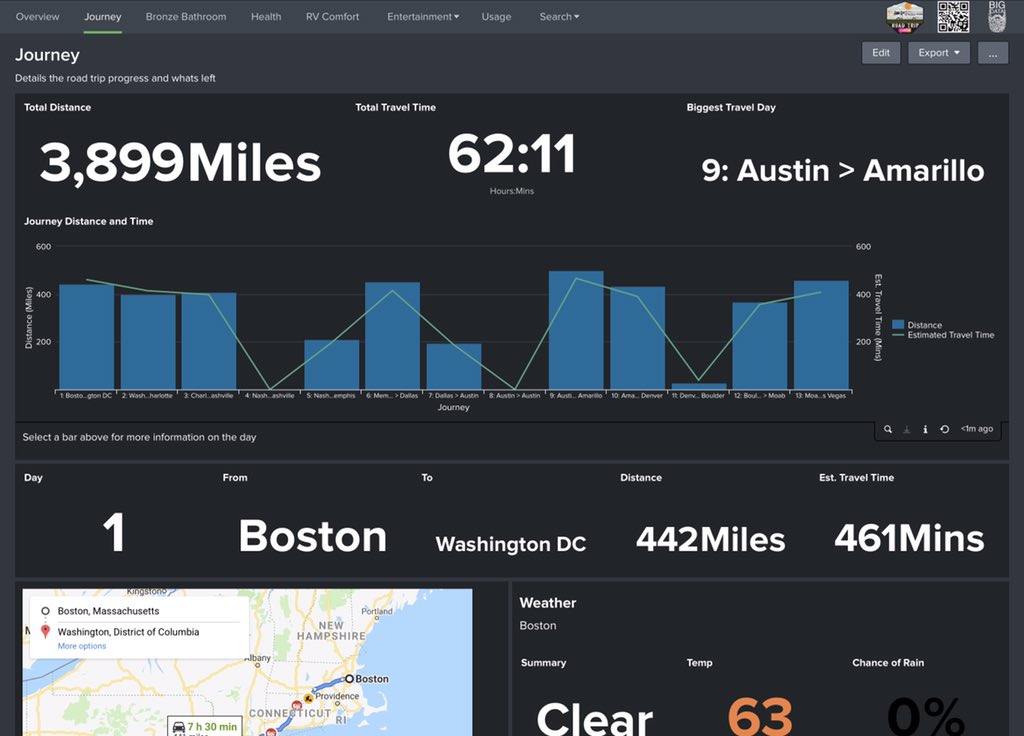The height and width of the screenshot is (736, 1024).
Task: Open the Export dropdown
Action: [938, 52]
